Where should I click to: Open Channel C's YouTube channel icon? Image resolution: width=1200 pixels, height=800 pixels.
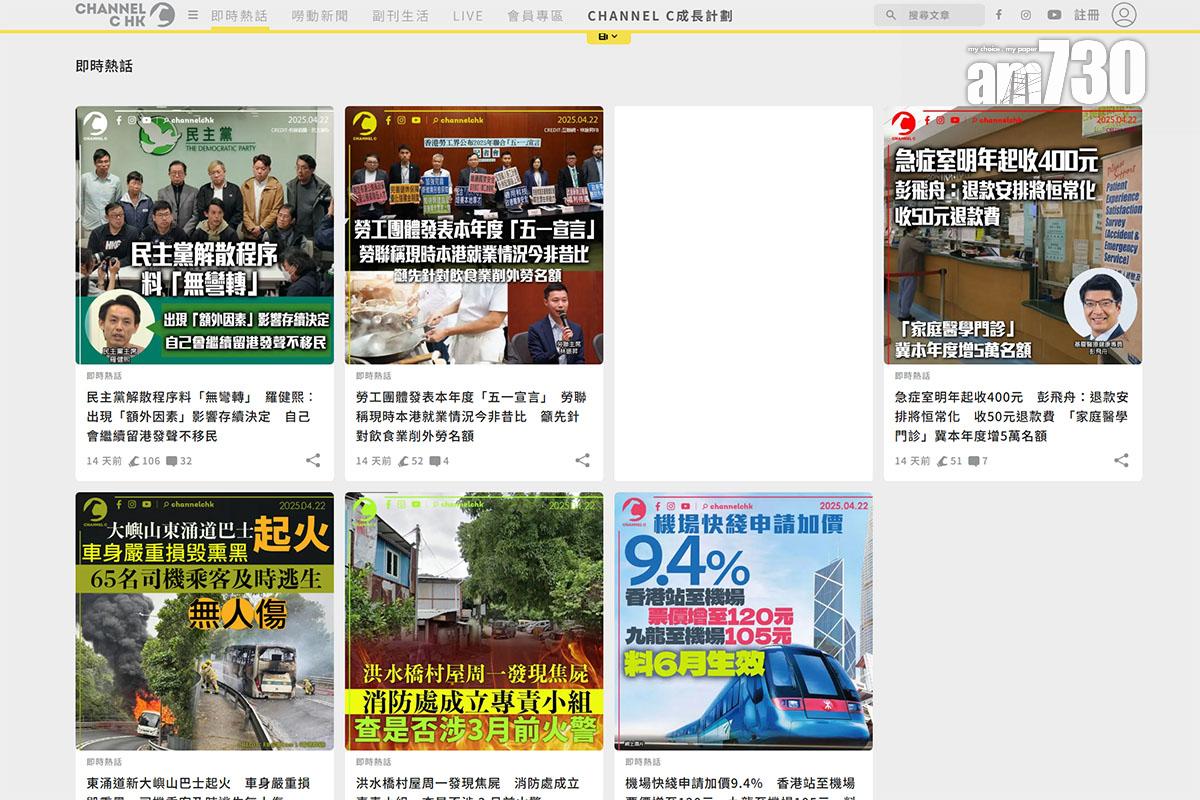point(1054,14)
